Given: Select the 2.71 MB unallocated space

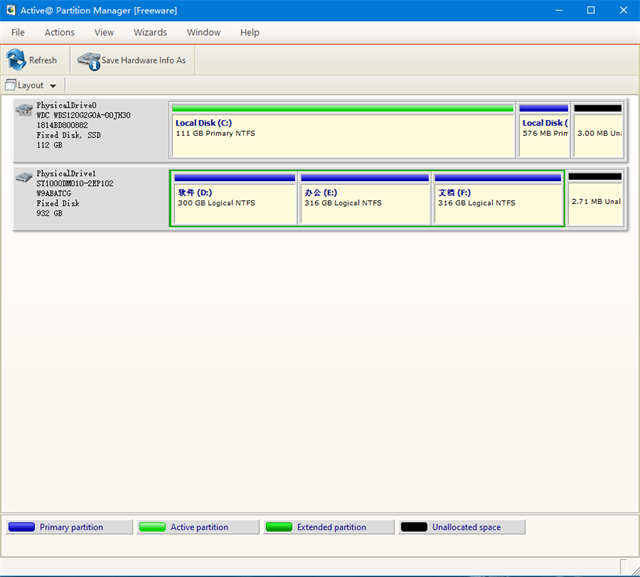Looking at the screenshot, I should 595,198.
